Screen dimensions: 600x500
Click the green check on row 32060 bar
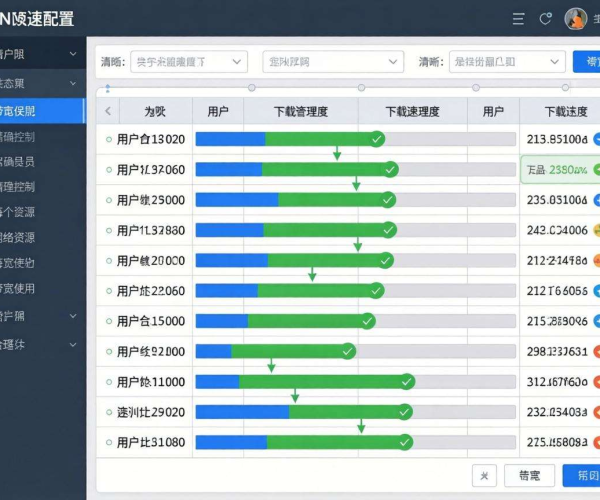click(x=390, y=169)
